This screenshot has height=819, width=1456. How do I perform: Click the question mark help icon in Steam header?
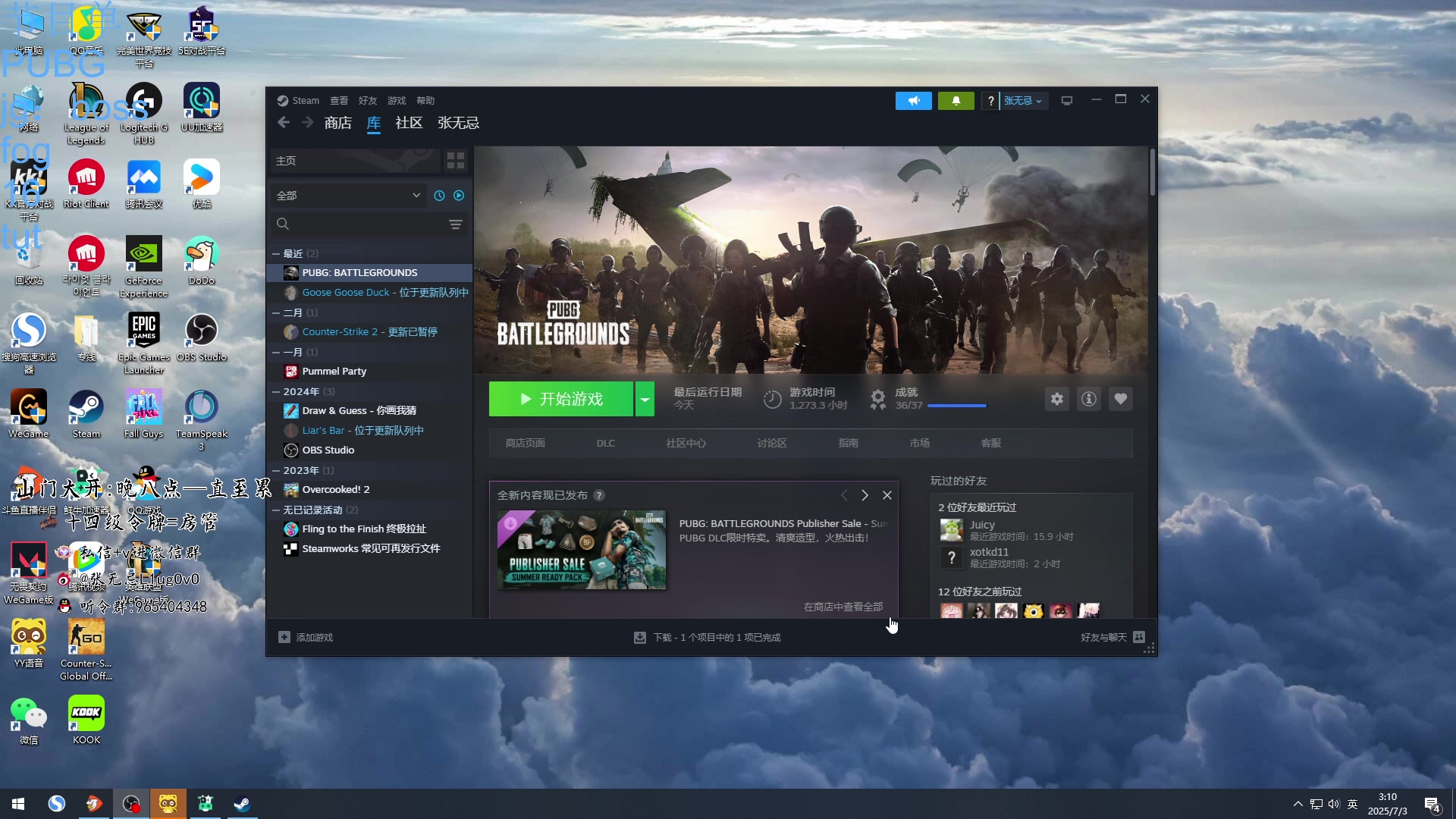990,101
